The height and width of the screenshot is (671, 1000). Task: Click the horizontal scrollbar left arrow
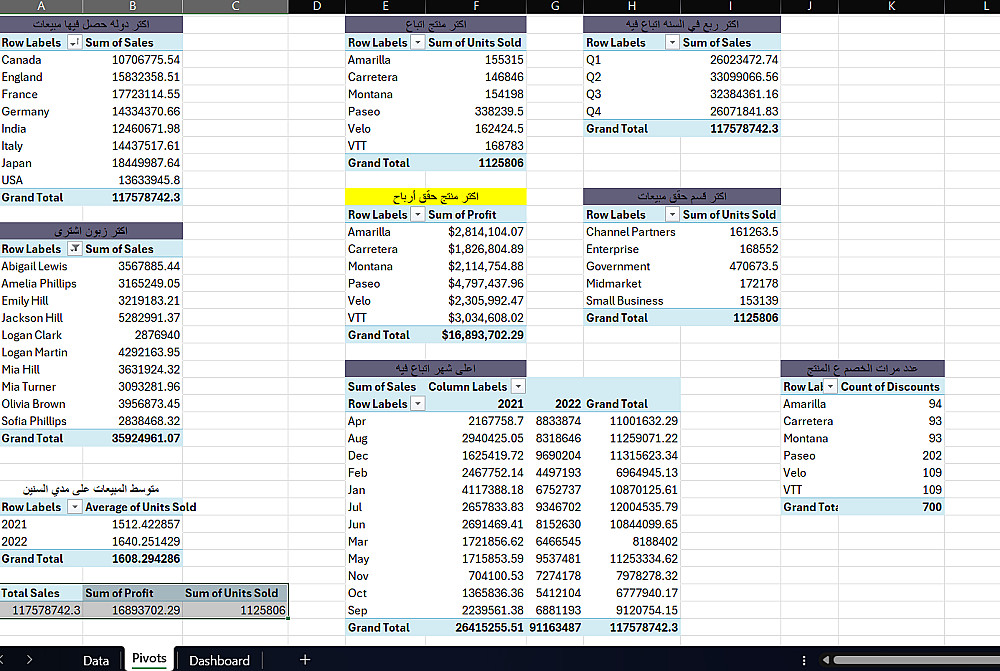point(826,660)
